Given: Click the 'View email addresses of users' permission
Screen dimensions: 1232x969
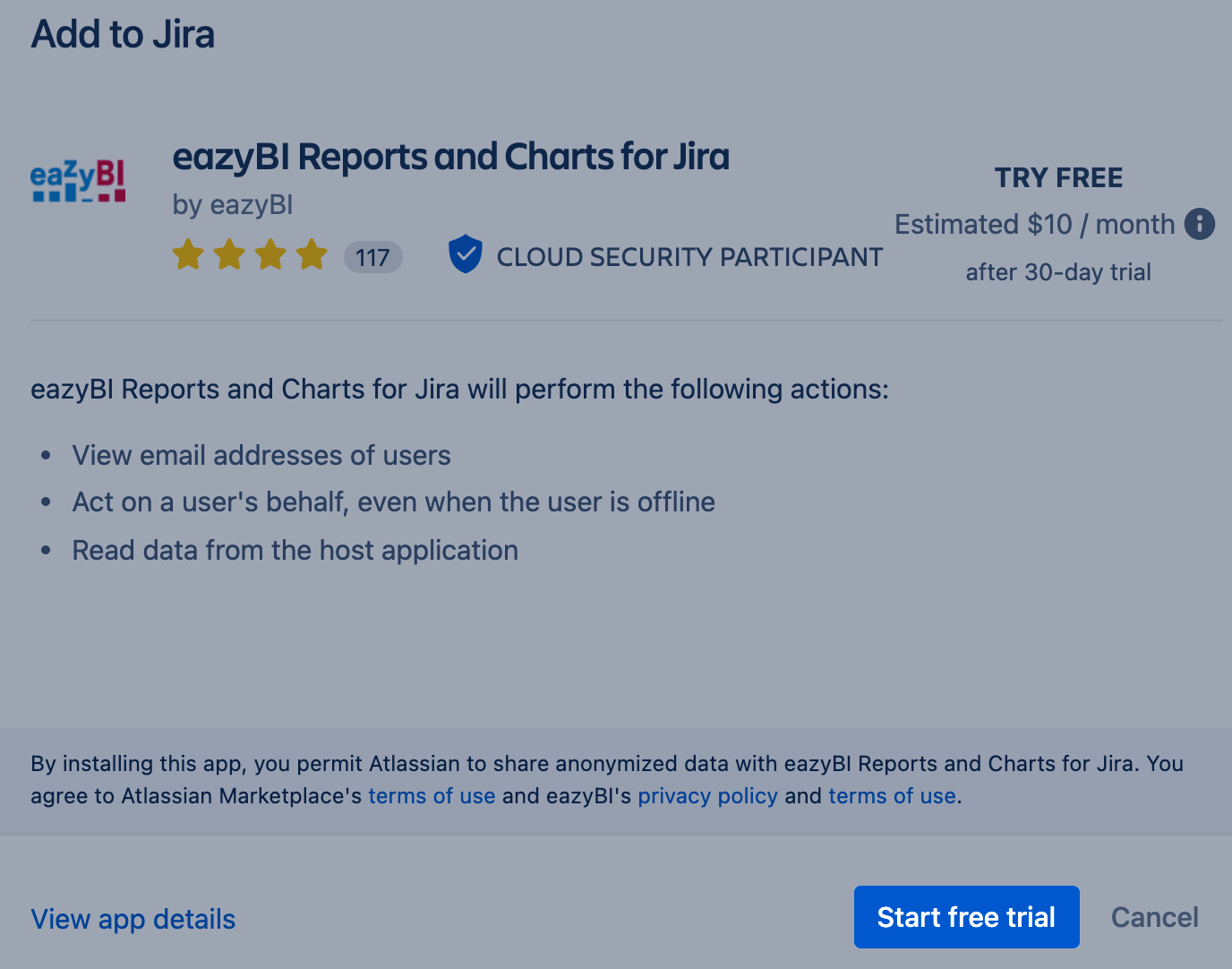Looking at the screenshot, I should coord(261,455).
